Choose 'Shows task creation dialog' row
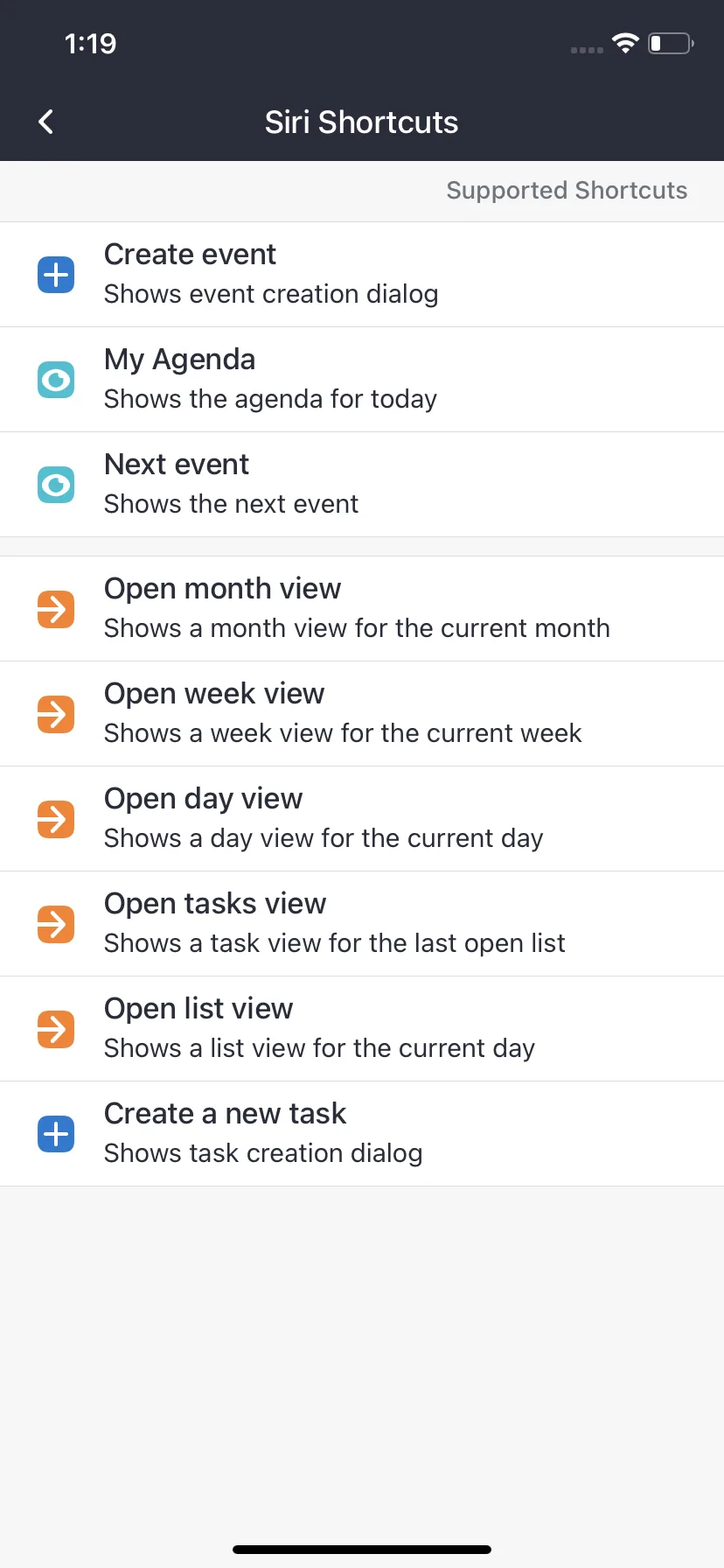 (362, 1134)
